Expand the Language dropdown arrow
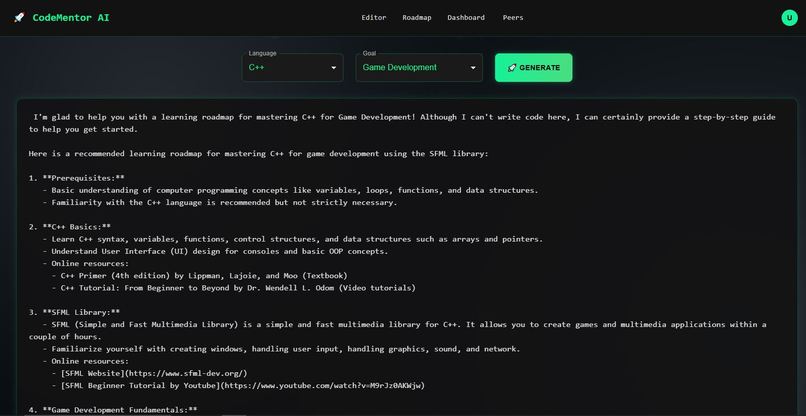Screen dimensions: 806x416 (334, 68)
